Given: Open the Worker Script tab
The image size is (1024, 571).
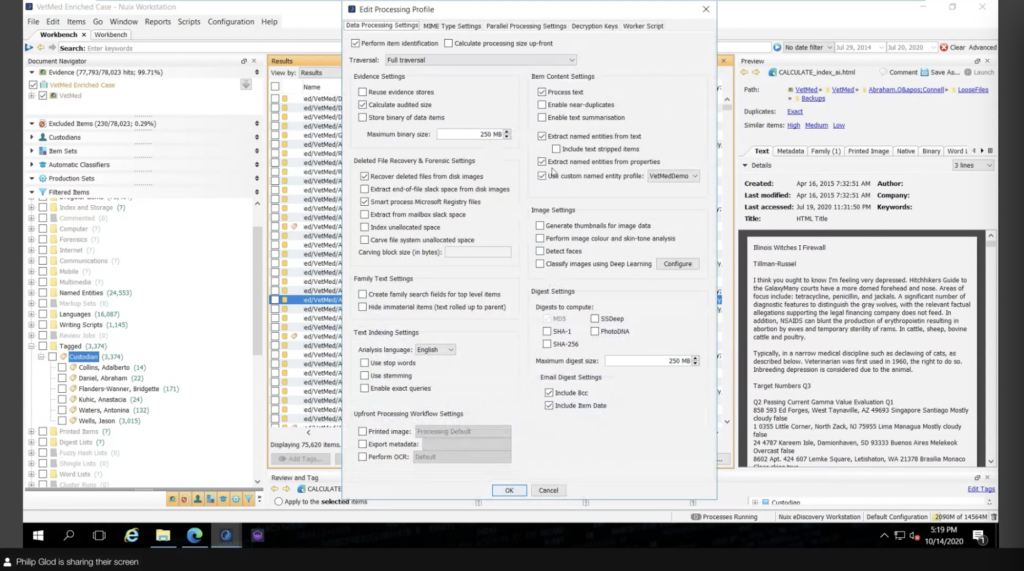Looking at the screenshot, I should tap(643, 26).
